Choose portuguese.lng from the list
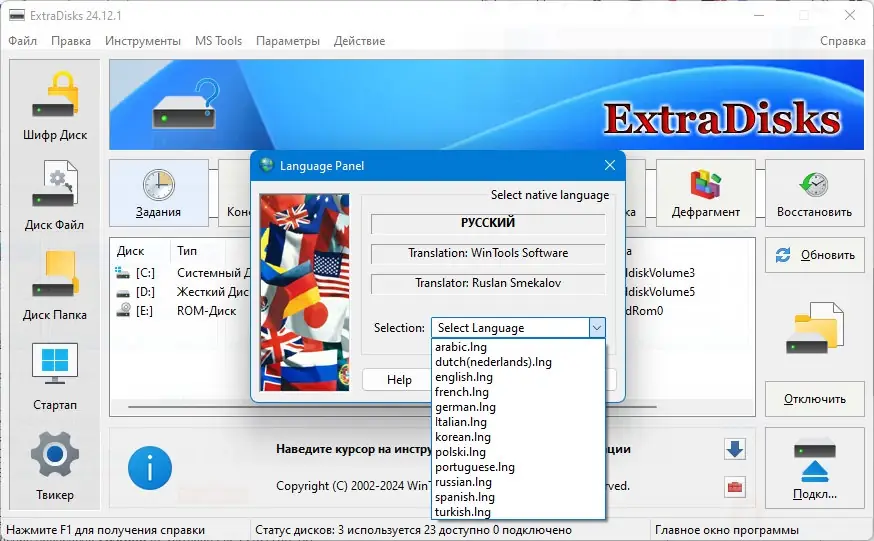This screenshot has width=874, height=541. (518, 467)
